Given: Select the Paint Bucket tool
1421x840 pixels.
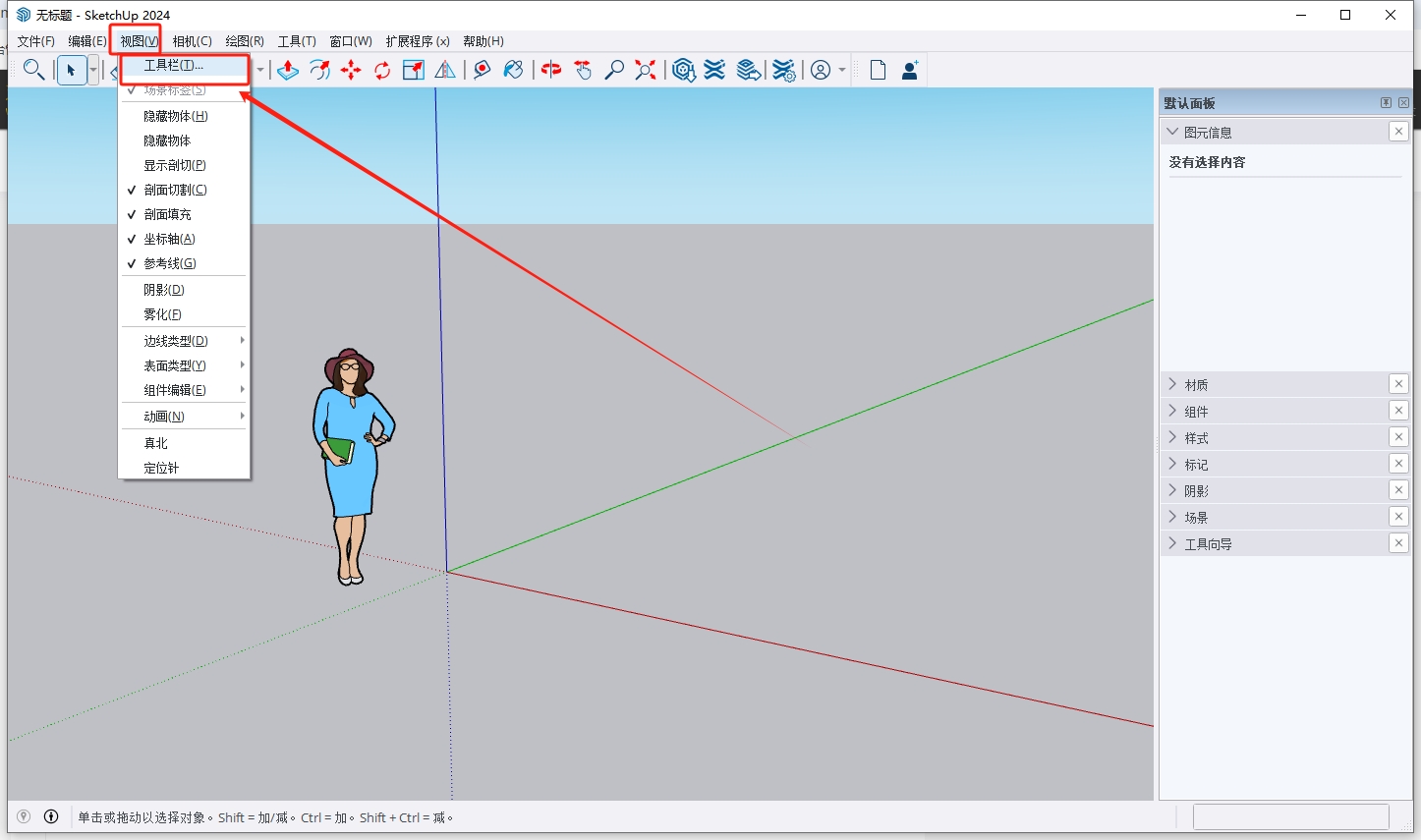Looking at the screenshot, I should (x=514, y=70).
